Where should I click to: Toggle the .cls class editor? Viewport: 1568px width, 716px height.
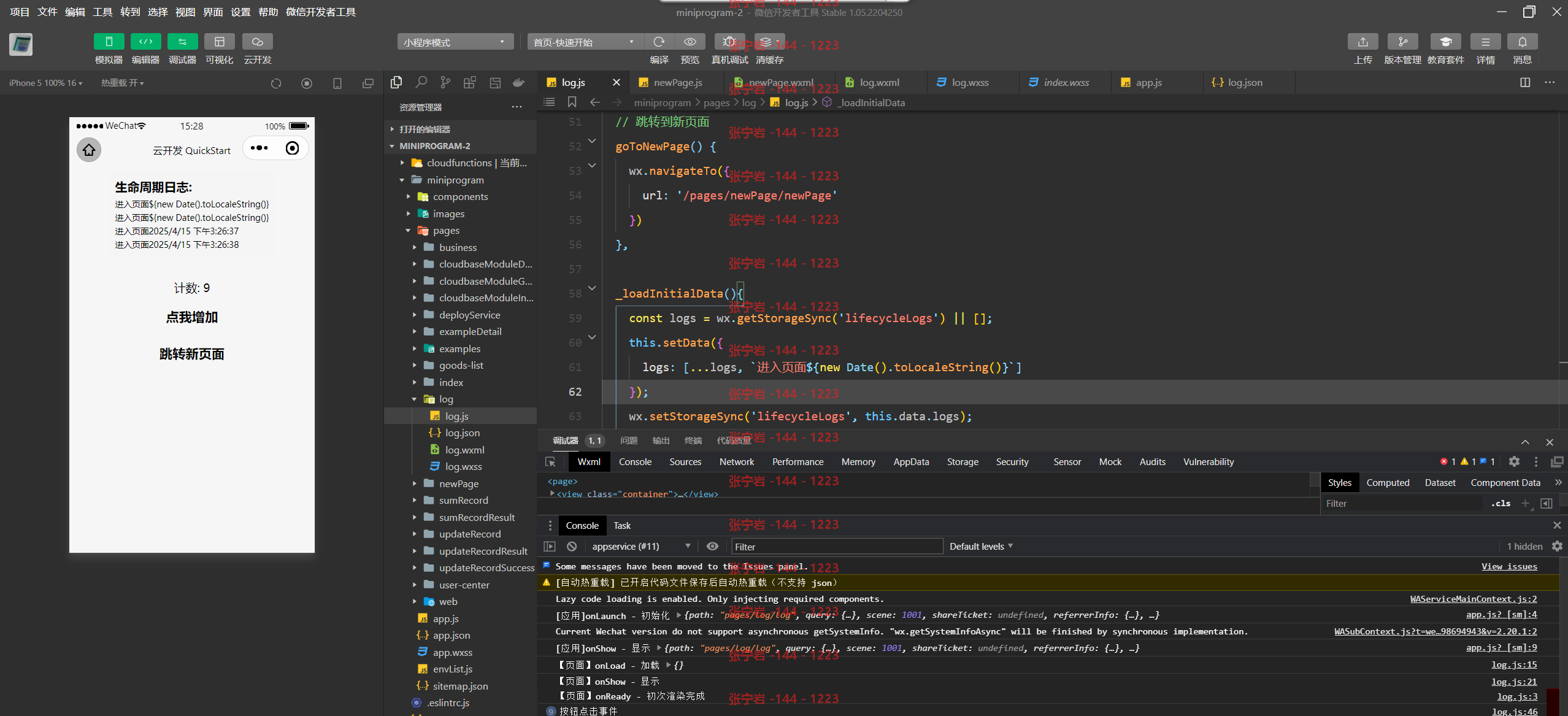(1501, 503)
